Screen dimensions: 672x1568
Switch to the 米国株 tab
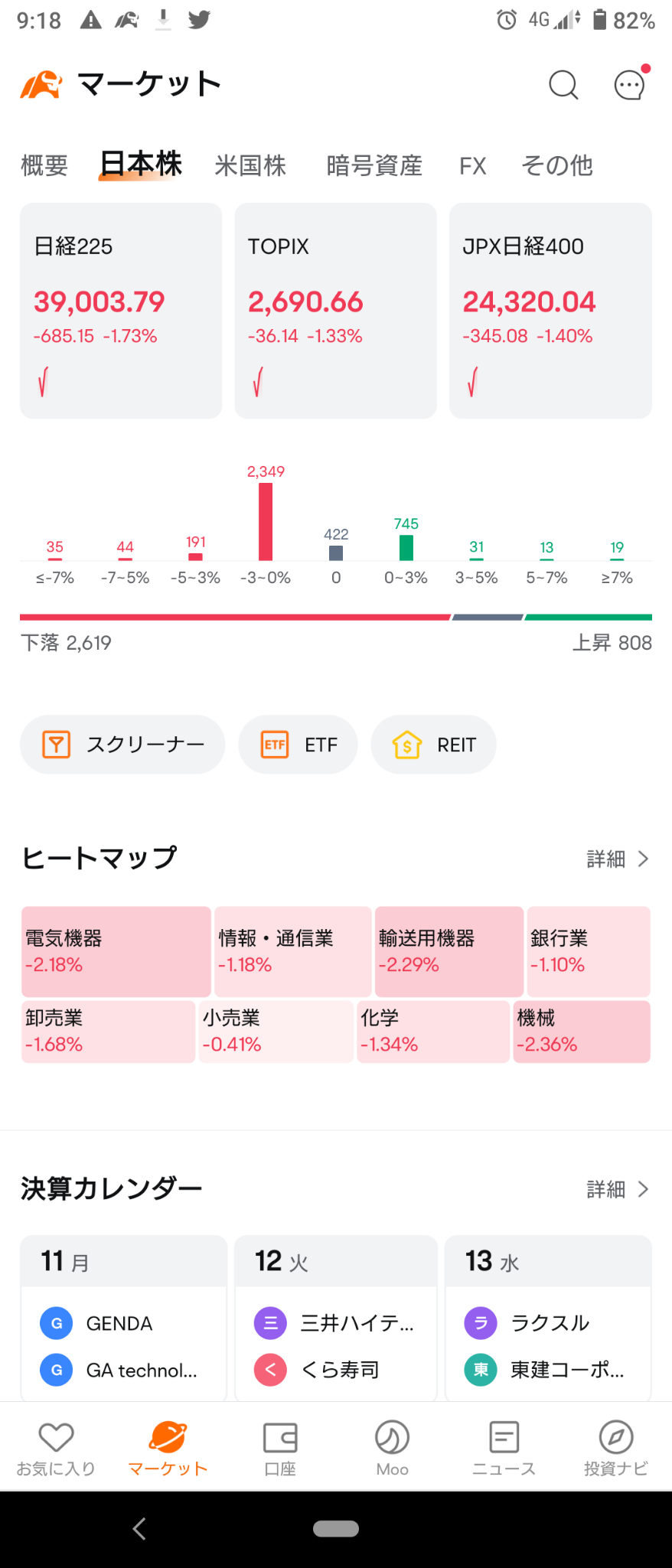coord(250,165)
